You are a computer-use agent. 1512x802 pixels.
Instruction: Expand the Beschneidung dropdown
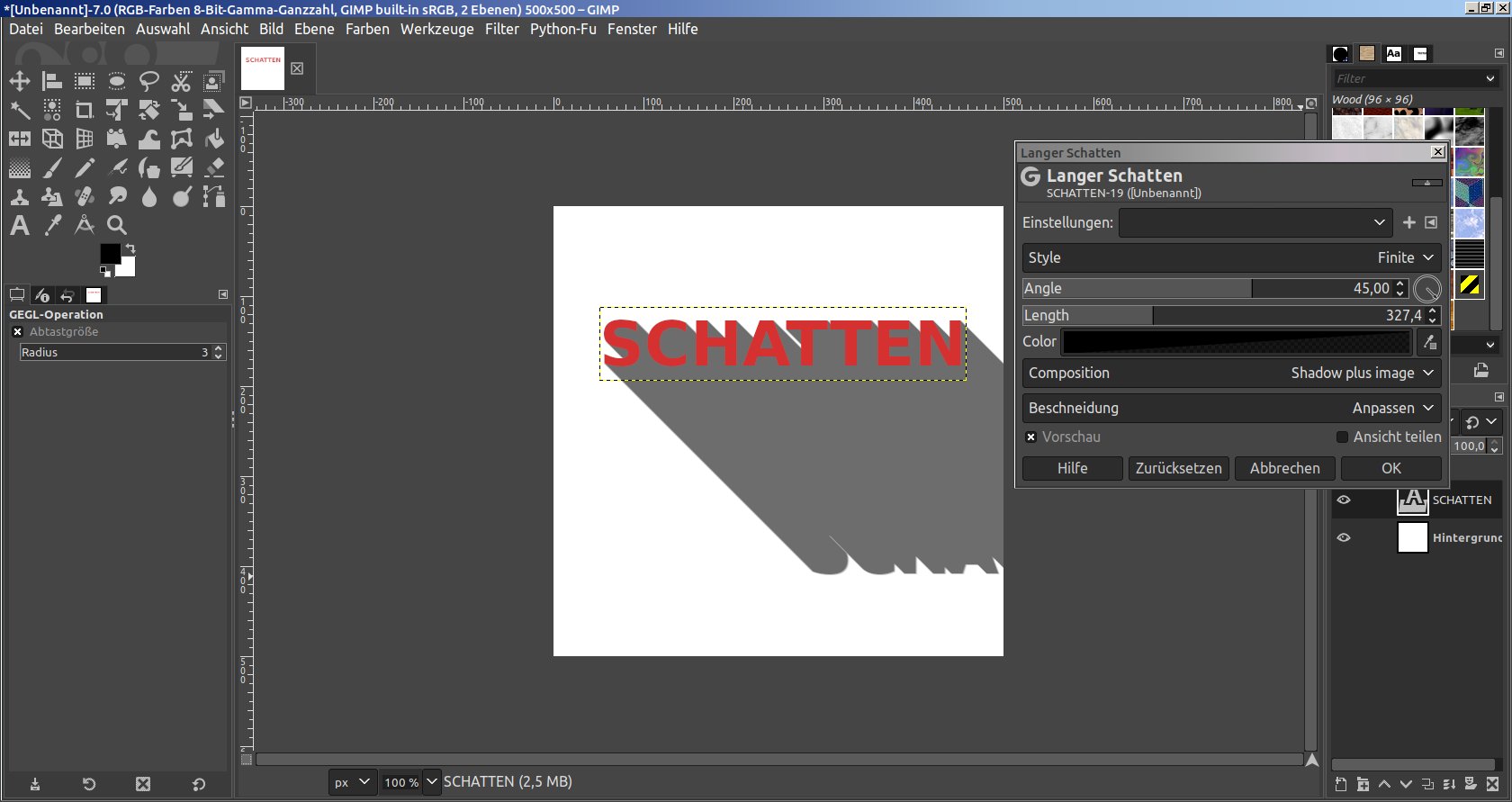(1230, 408)
